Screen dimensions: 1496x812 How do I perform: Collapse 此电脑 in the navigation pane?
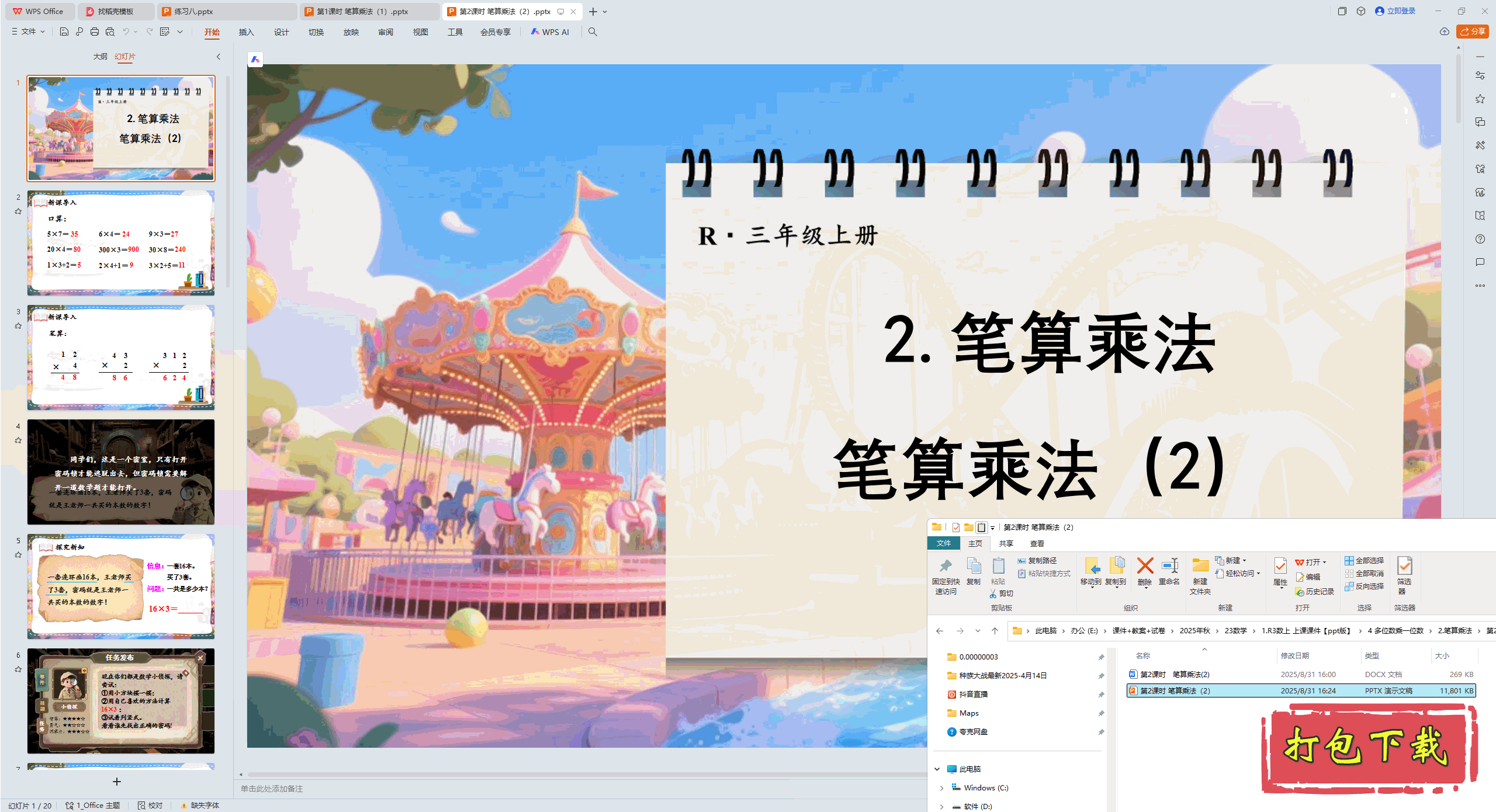point(938,769)
